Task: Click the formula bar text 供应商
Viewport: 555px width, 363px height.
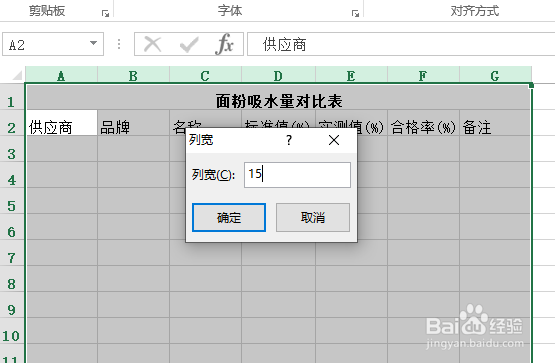Action: pyautogui.click(x=284, y=45)
